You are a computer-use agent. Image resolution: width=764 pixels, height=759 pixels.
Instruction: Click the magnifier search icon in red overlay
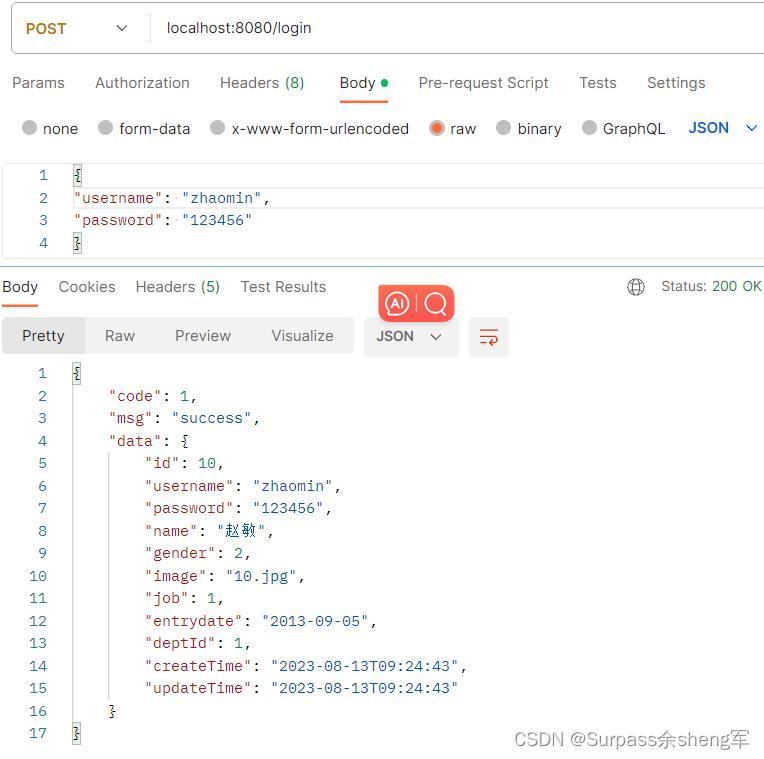pyautogui.click(x=435, y=304)
